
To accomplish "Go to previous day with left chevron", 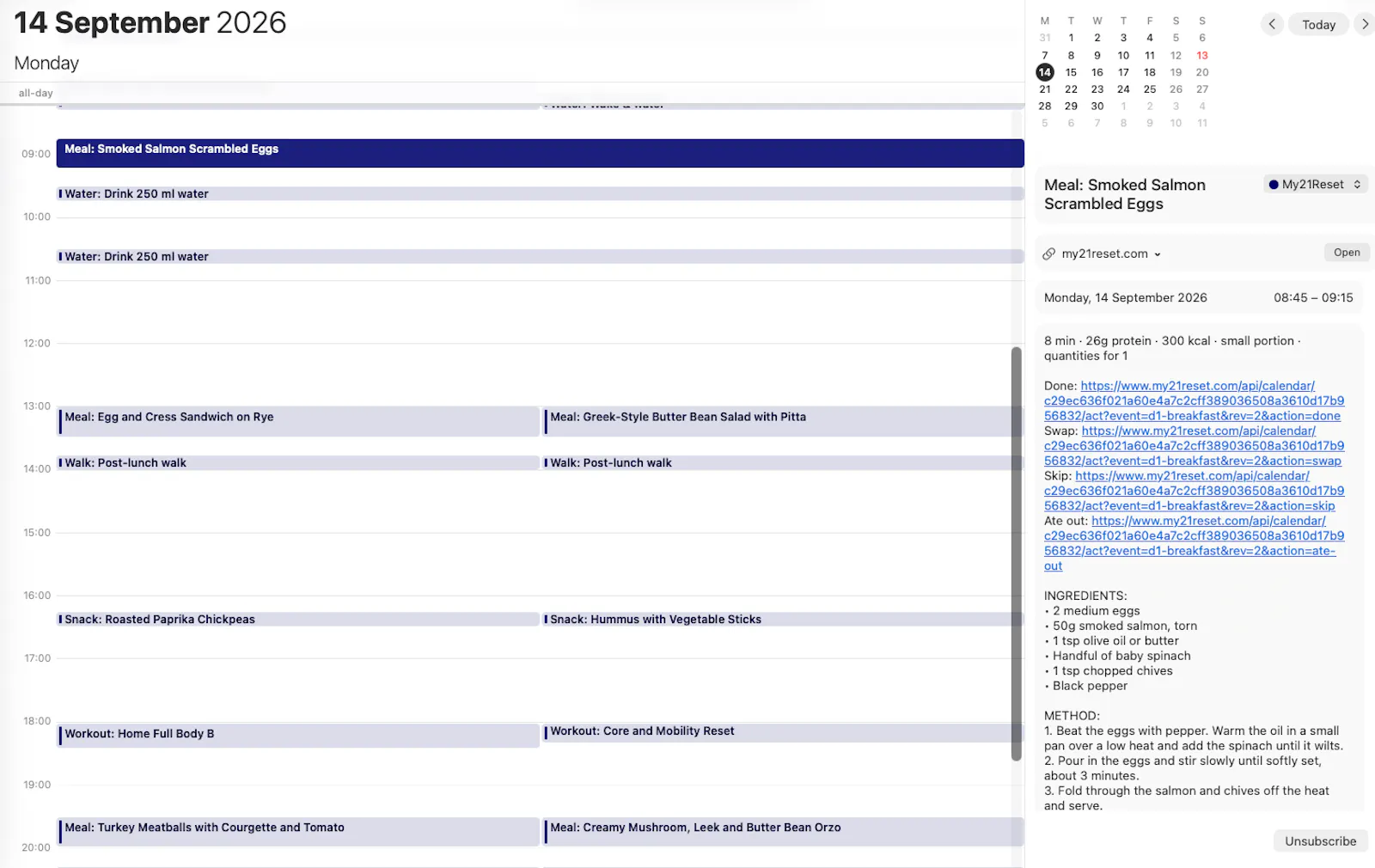I will (x=1272, y=24).
